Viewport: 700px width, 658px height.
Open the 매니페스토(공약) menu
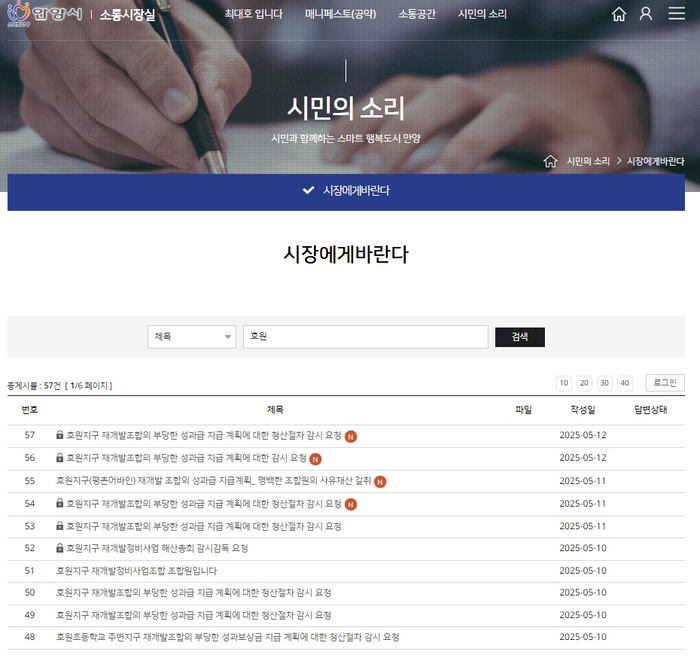340,14
